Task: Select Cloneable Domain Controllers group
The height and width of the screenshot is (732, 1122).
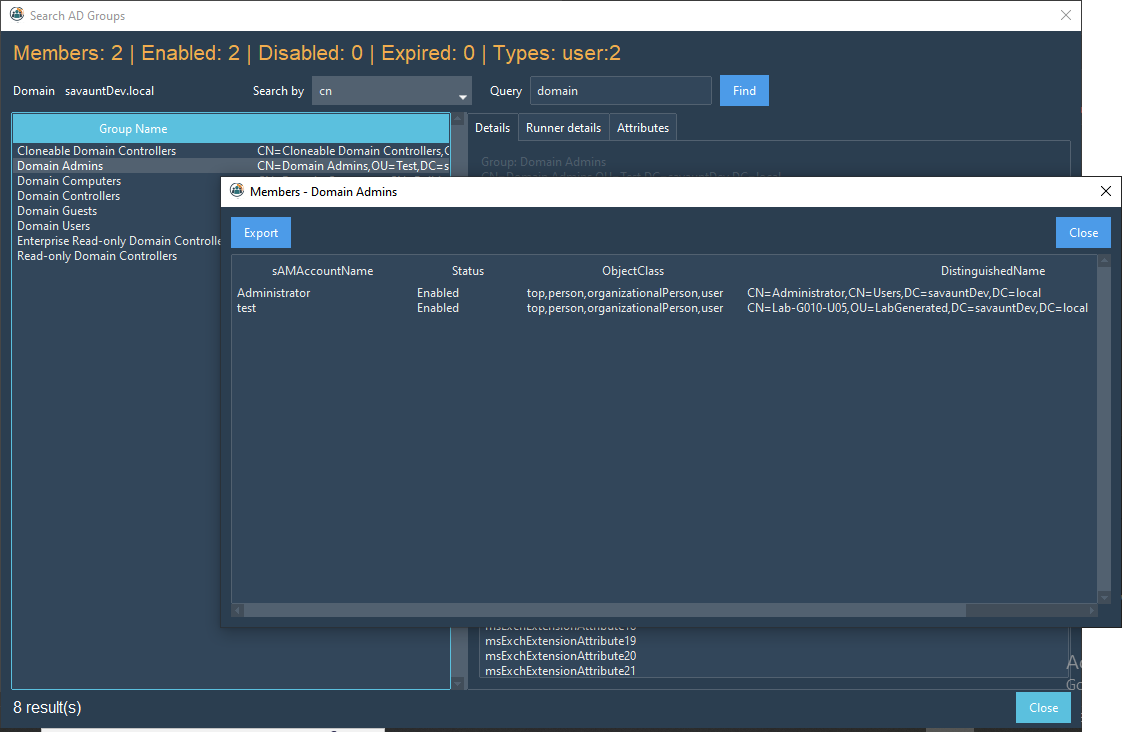Action: (x=94, y=150)
